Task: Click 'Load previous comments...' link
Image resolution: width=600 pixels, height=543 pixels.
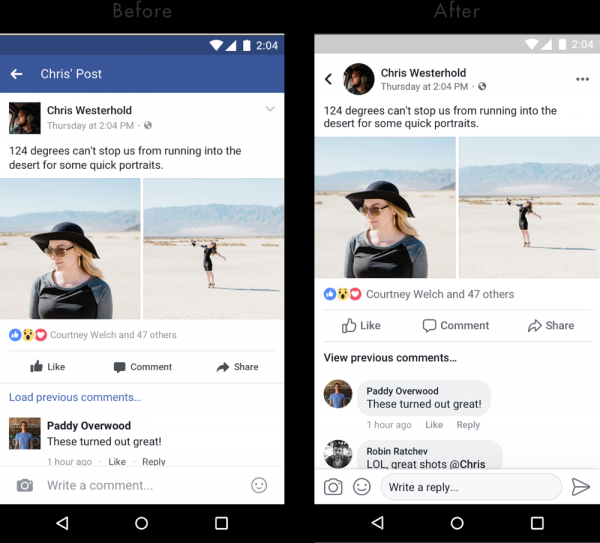Action: (75, 397)
